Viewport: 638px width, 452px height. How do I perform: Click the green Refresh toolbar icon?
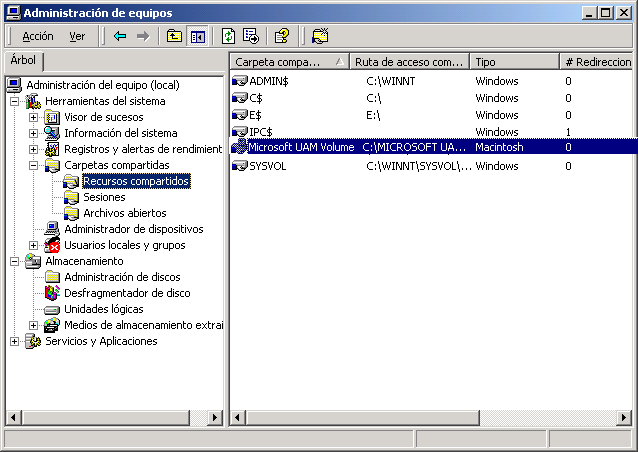[228, 36]
